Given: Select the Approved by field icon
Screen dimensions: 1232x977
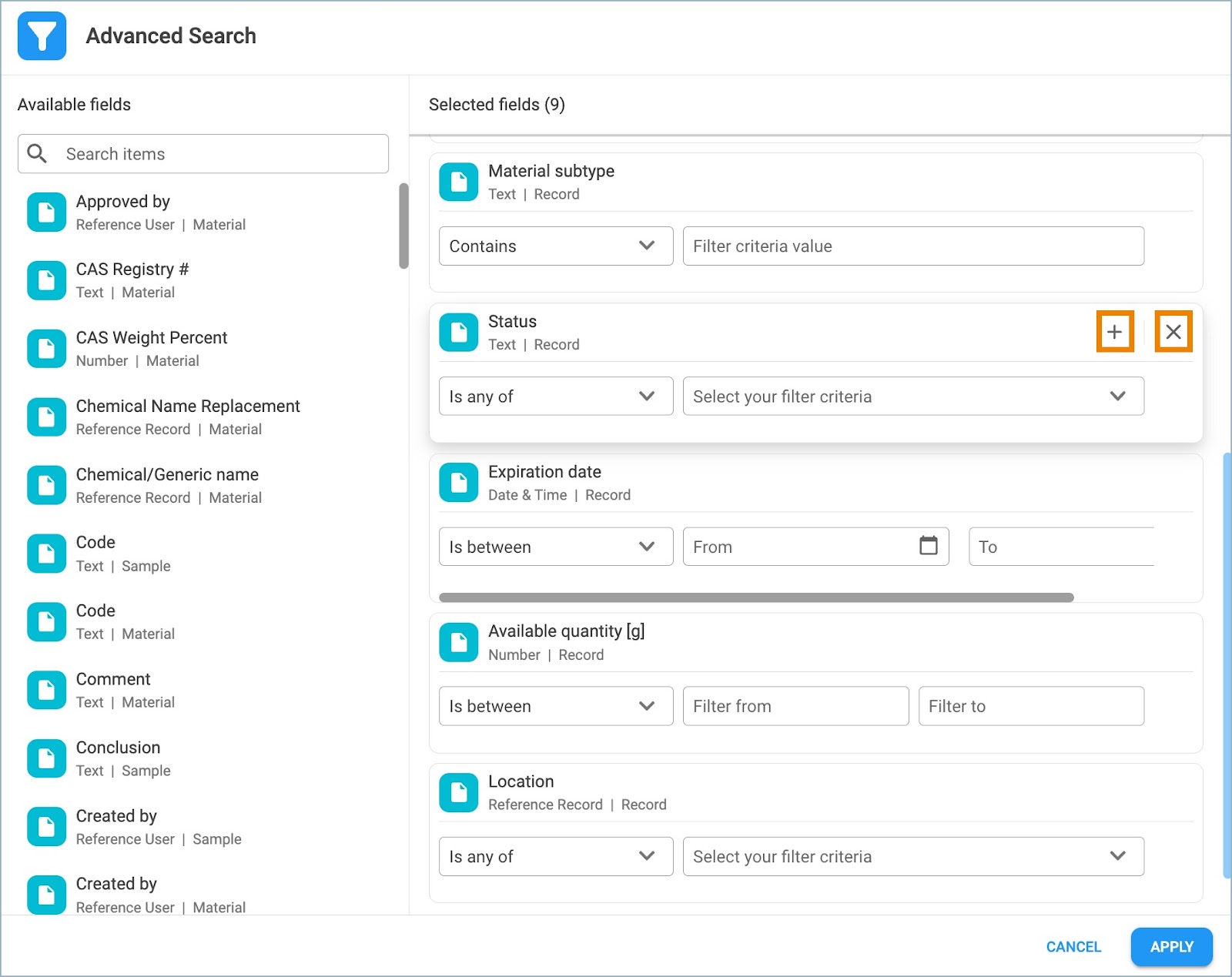Looking at the screenshot, I should click(x=46, y=212).
